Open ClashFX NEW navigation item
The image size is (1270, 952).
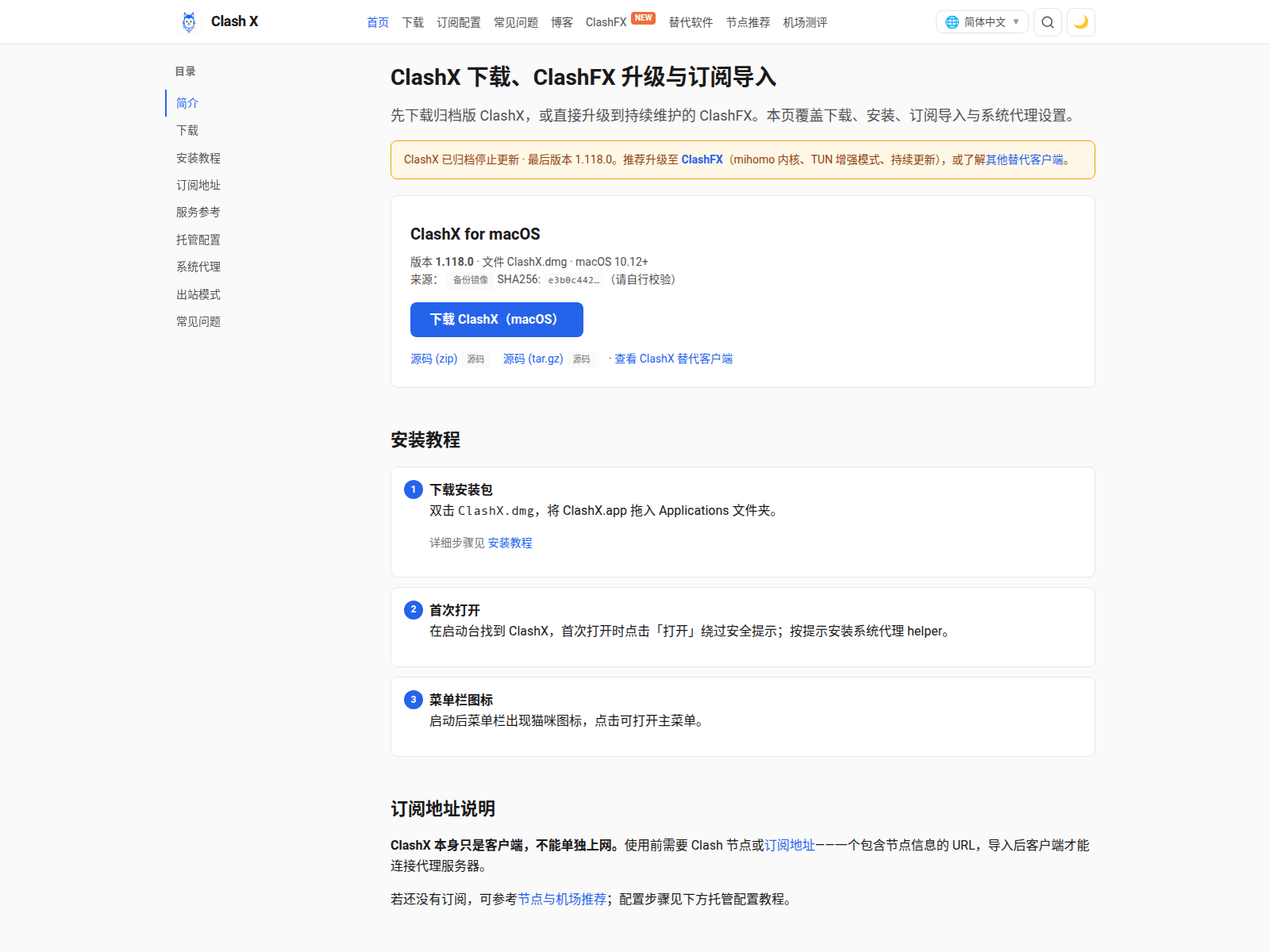pyautogui.click(x=620, y=21)
